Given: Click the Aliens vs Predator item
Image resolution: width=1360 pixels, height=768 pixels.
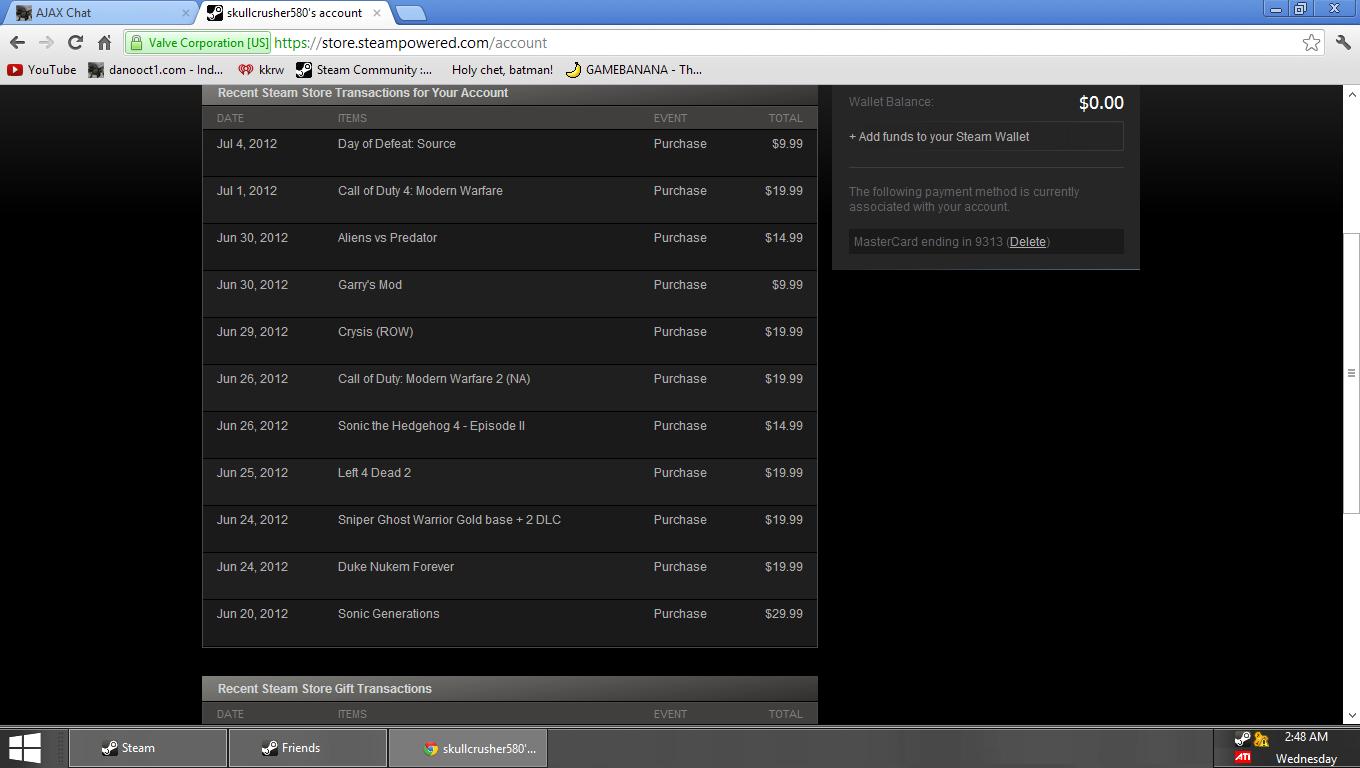Looking at the screenshot, I should [x=387, y=238].
